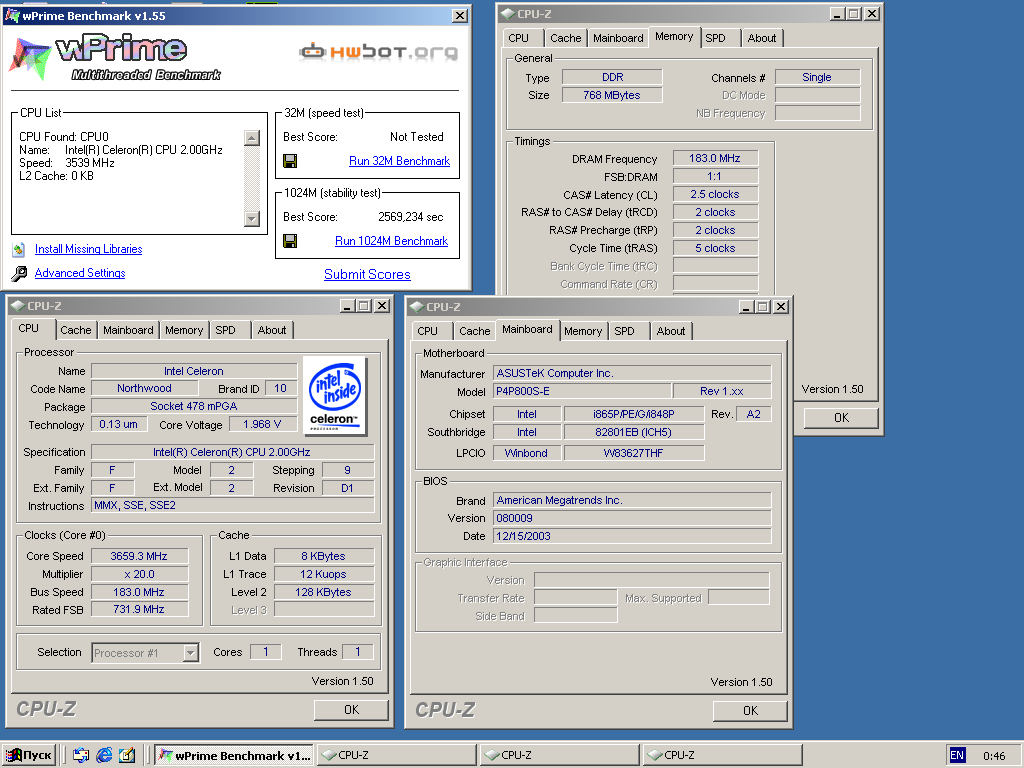Screen dimensions: 1024x768
Task: Open the Internet Explorer quick launch icon
Action: 104,755
